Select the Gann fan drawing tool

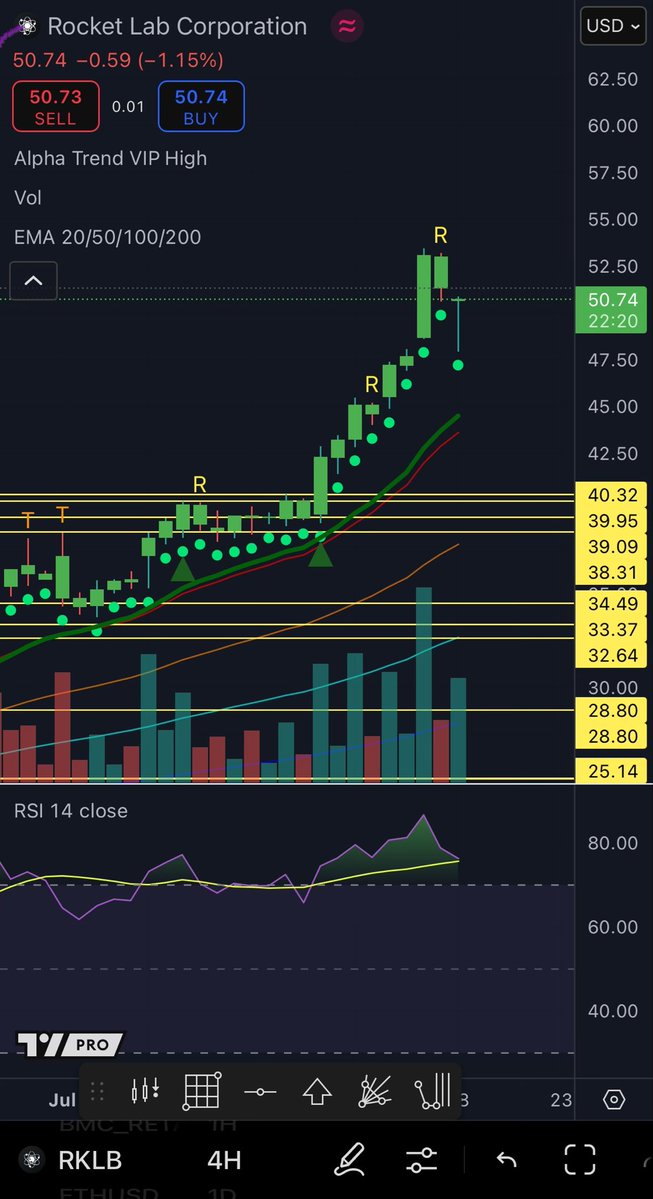[375, 1091]
